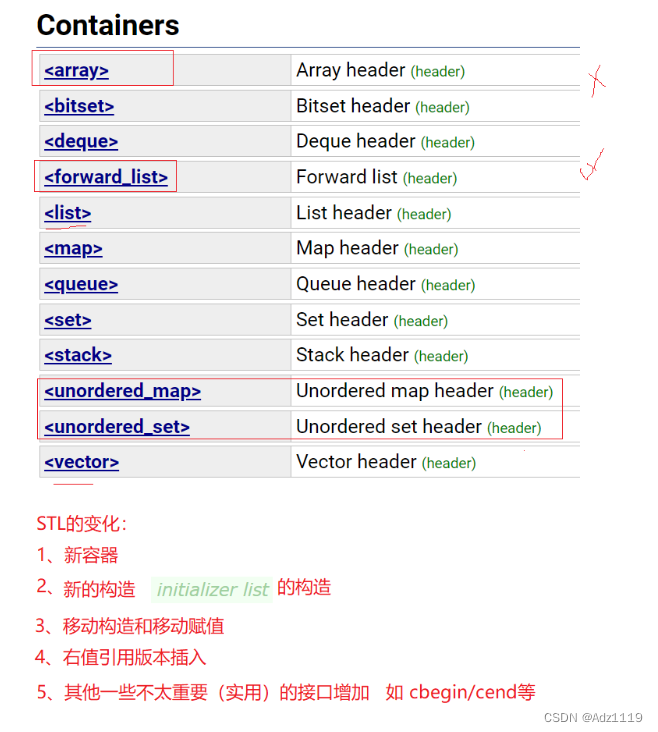Open the <bitset> header link
Screen dimensions: 658x732
(x=79, y=106)
